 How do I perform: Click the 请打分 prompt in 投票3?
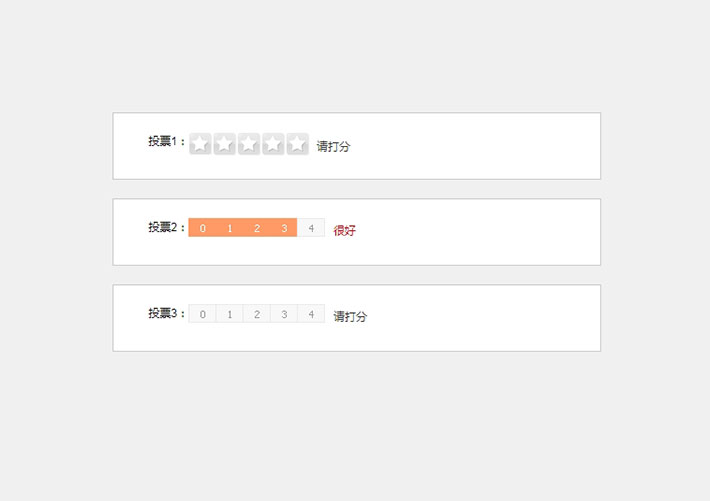click(x=350, y=316)
